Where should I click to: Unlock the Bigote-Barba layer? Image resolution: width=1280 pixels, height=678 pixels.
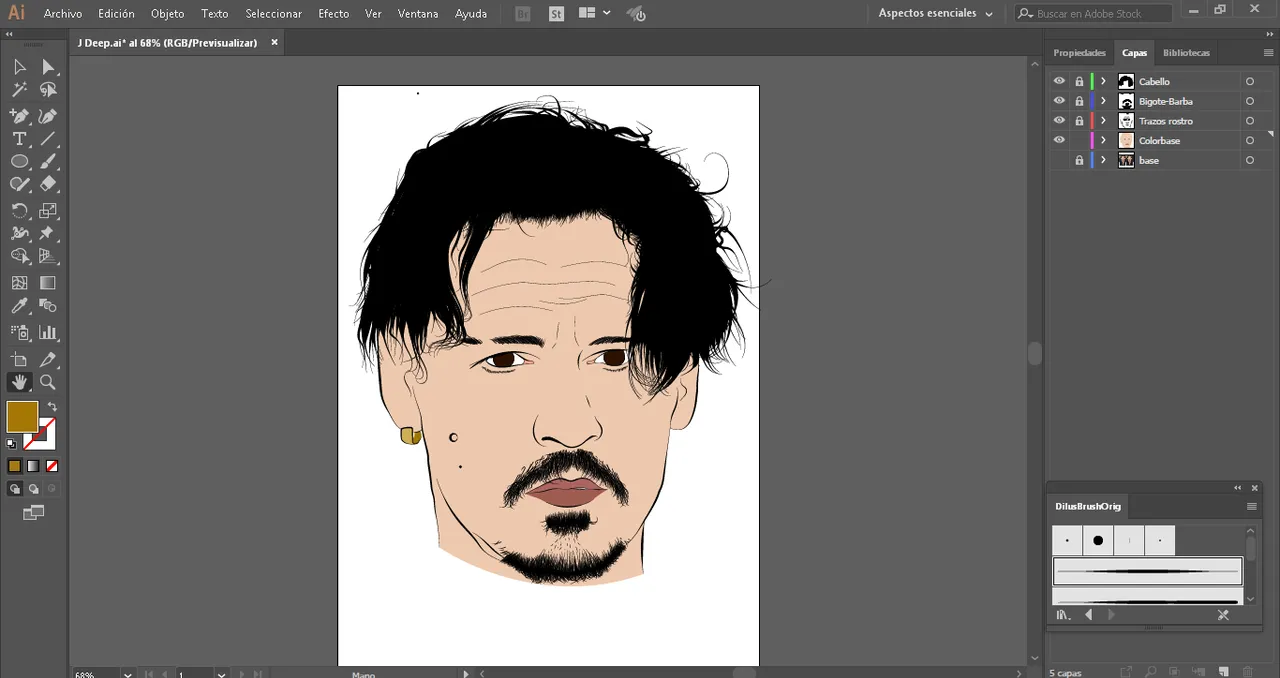[x=1079, y=101]
